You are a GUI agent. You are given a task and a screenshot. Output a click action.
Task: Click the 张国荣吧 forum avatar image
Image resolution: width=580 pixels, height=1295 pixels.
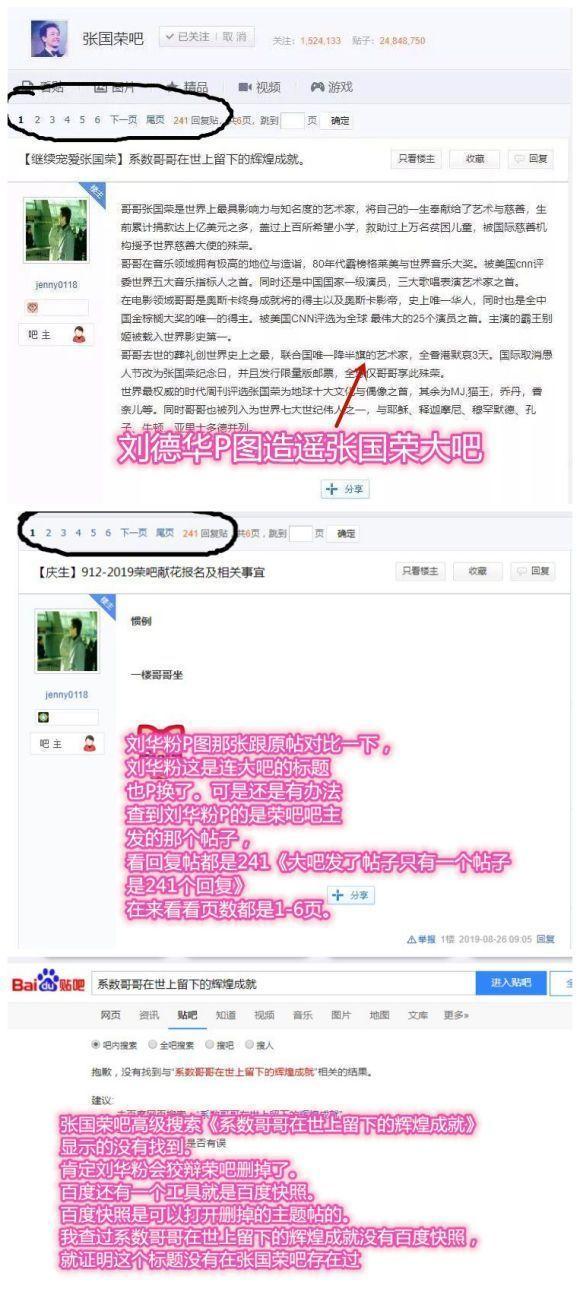[x=50, y=38]
